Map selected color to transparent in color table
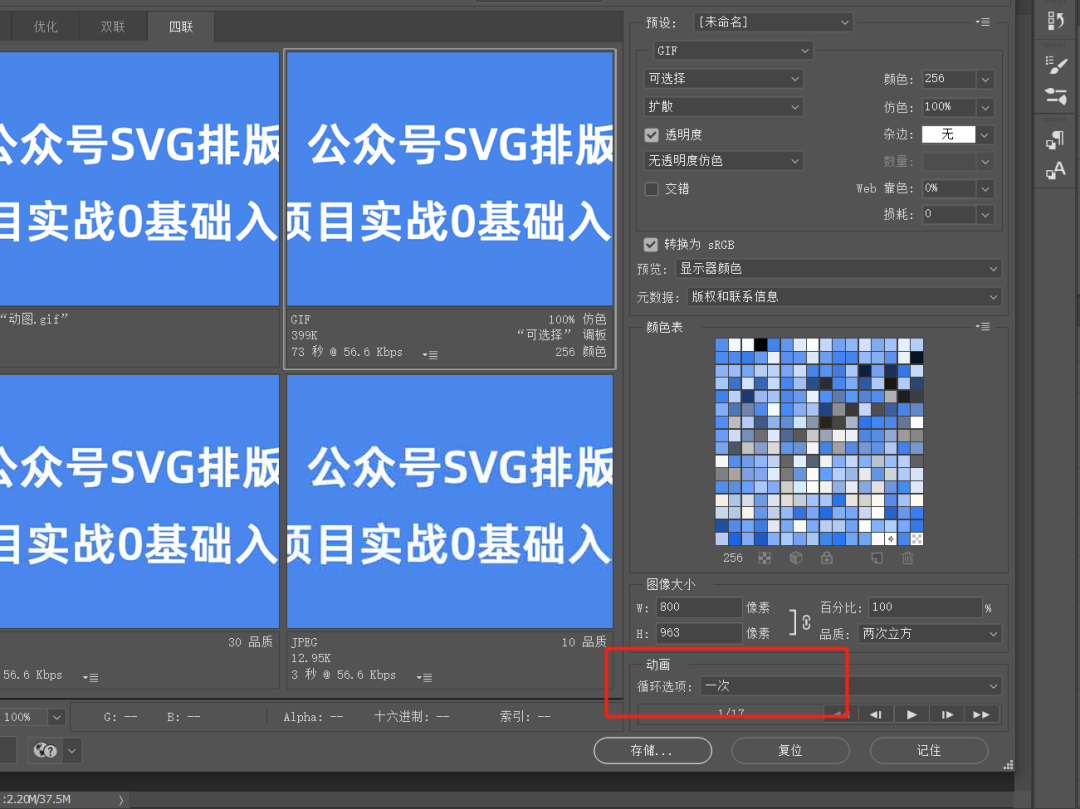Viewport: 1080px width, 809px height. pyautogui.click(x=766, y=558)
